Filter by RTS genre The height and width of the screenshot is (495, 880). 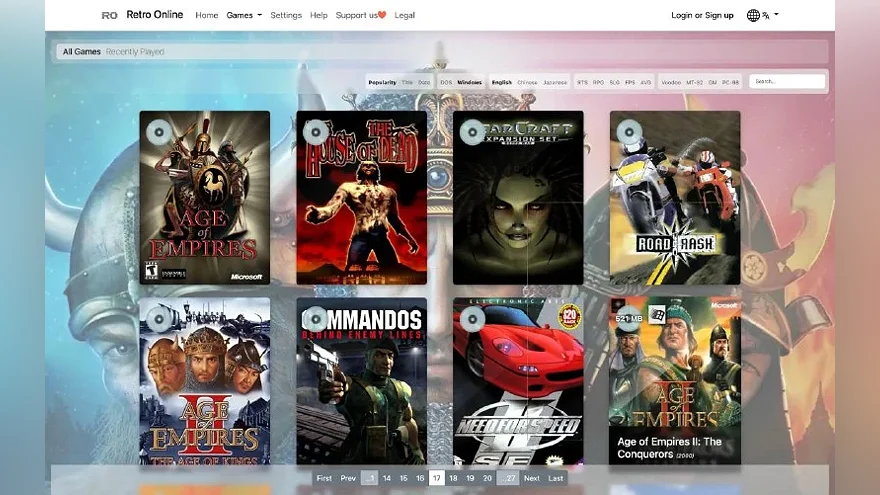(583, 82)
